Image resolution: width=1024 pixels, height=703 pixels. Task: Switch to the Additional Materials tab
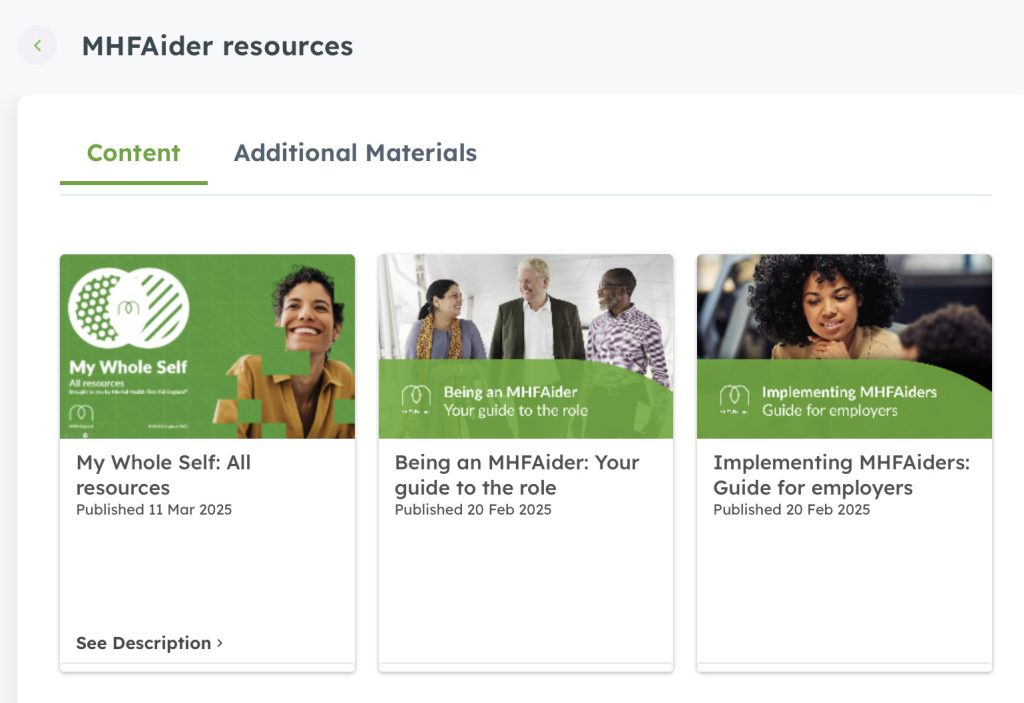coord(355,153)
